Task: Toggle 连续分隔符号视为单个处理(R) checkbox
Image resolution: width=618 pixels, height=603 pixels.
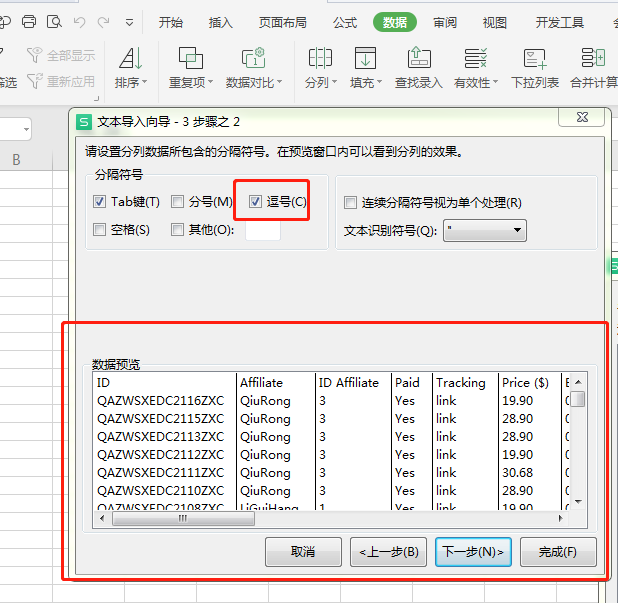Action: (x=350, y=203)
